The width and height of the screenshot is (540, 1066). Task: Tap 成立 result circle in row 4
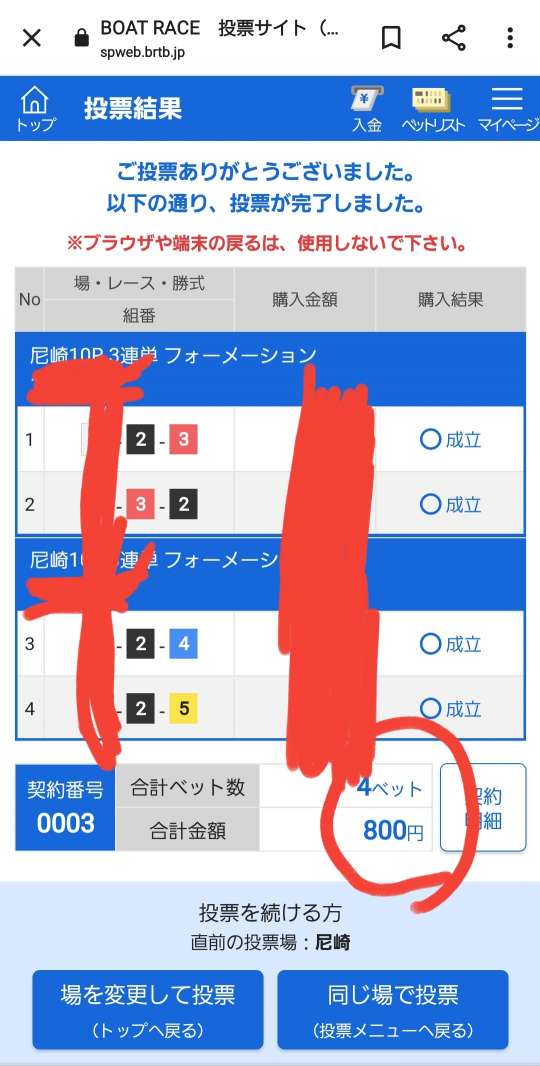[450, 709]
